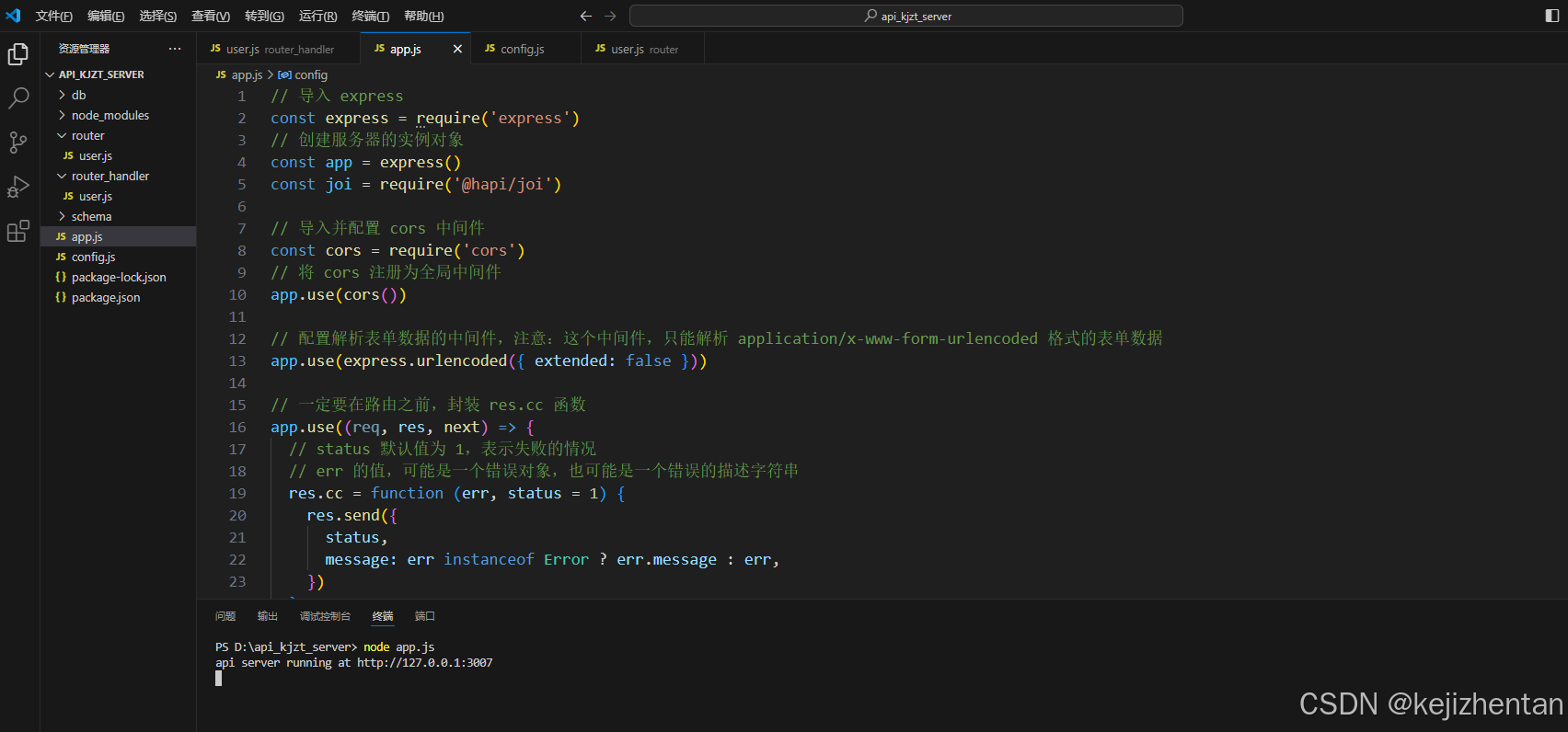Click JS icon of app.js in file tree
Image resolution: width=1568 pixels, height=732 pixels.
(61, 236)
